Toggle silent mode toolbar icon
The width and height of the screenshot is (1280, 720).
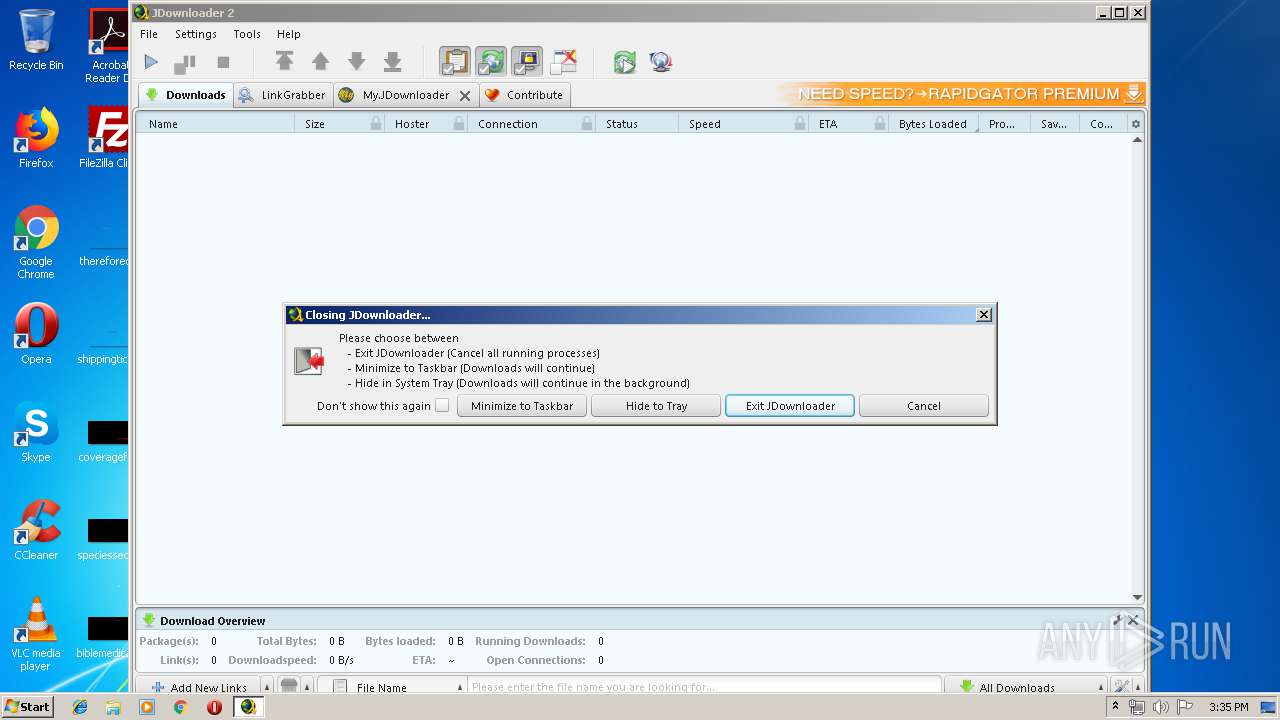click(564, 62)
